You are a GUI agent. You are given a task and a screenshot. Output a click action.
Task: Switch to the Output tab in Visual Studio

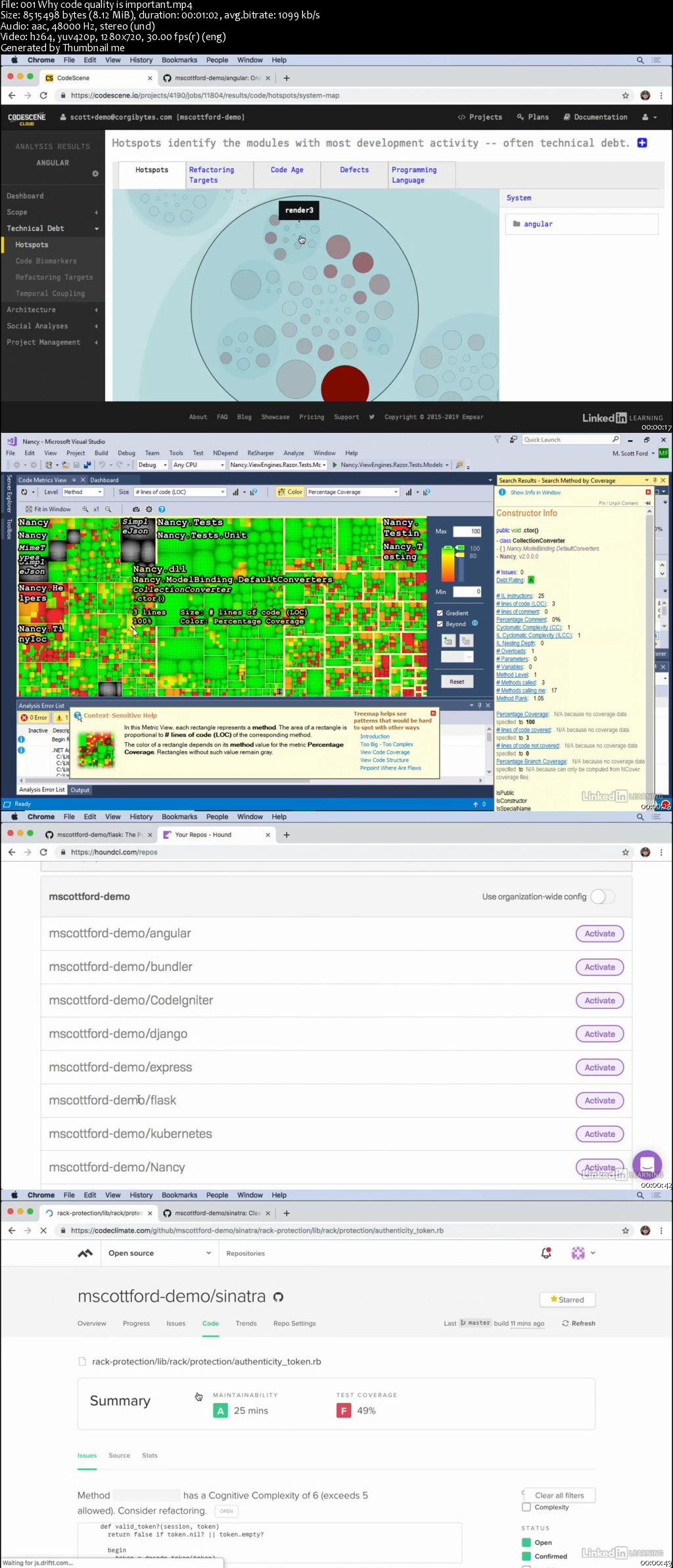pos(80,790)
